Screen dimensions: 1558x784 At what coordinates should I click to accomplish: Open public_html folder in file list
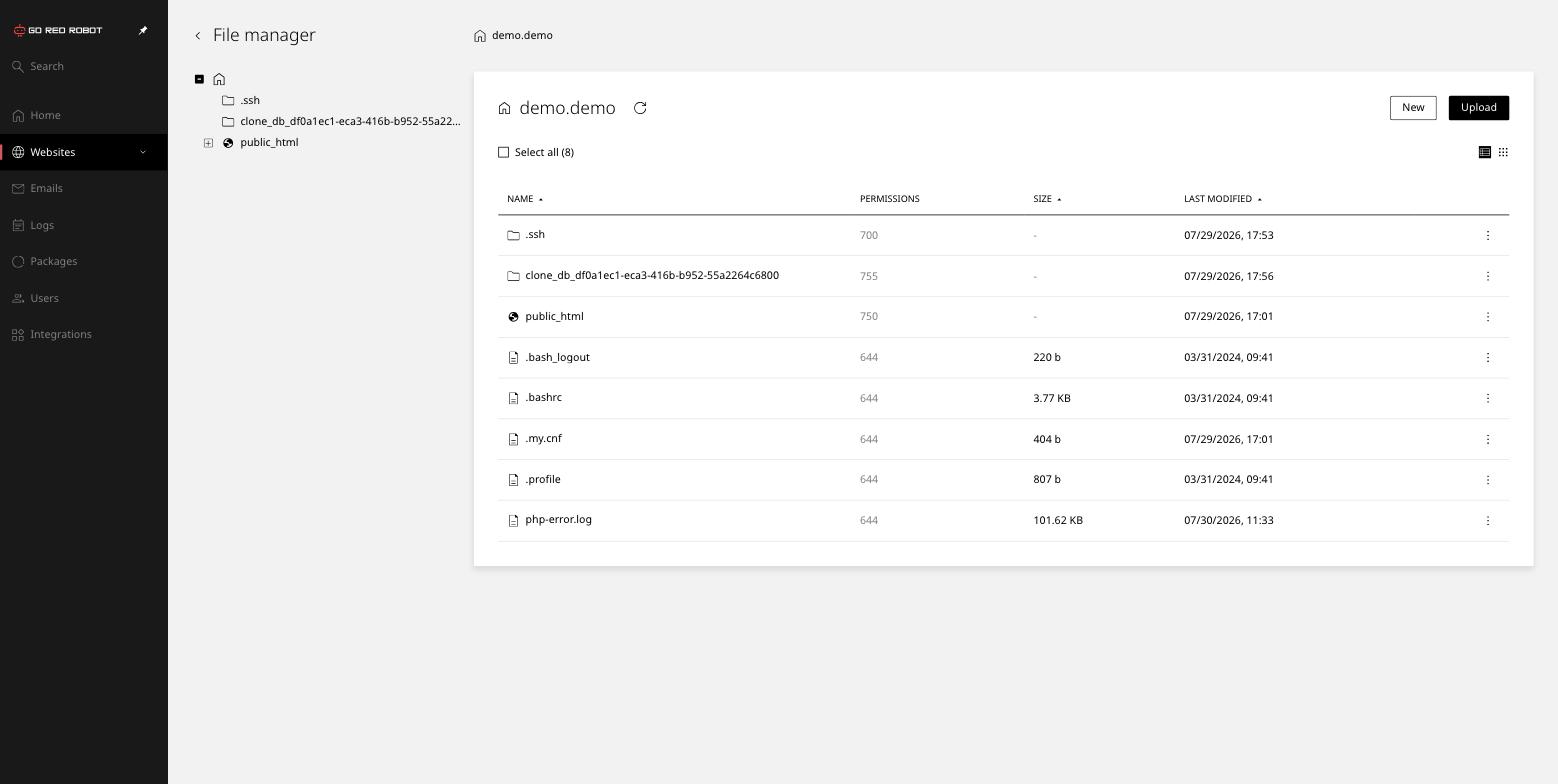click(554, 317)
